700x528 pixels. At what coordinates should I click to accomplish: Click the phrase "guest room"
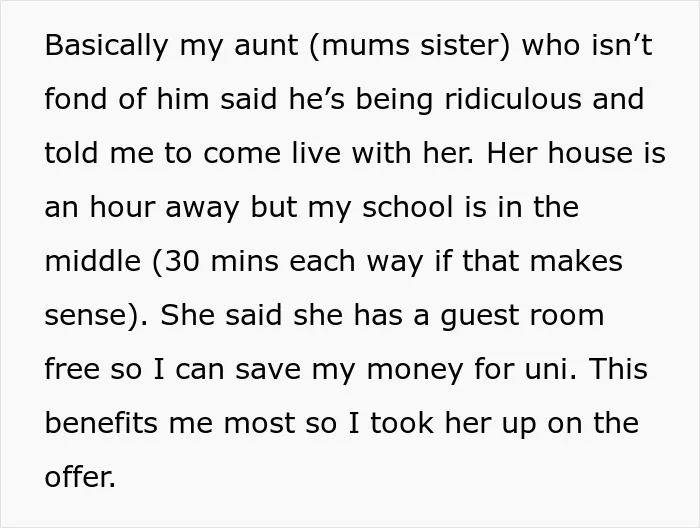pyautogui.click(x=522, y=316)
